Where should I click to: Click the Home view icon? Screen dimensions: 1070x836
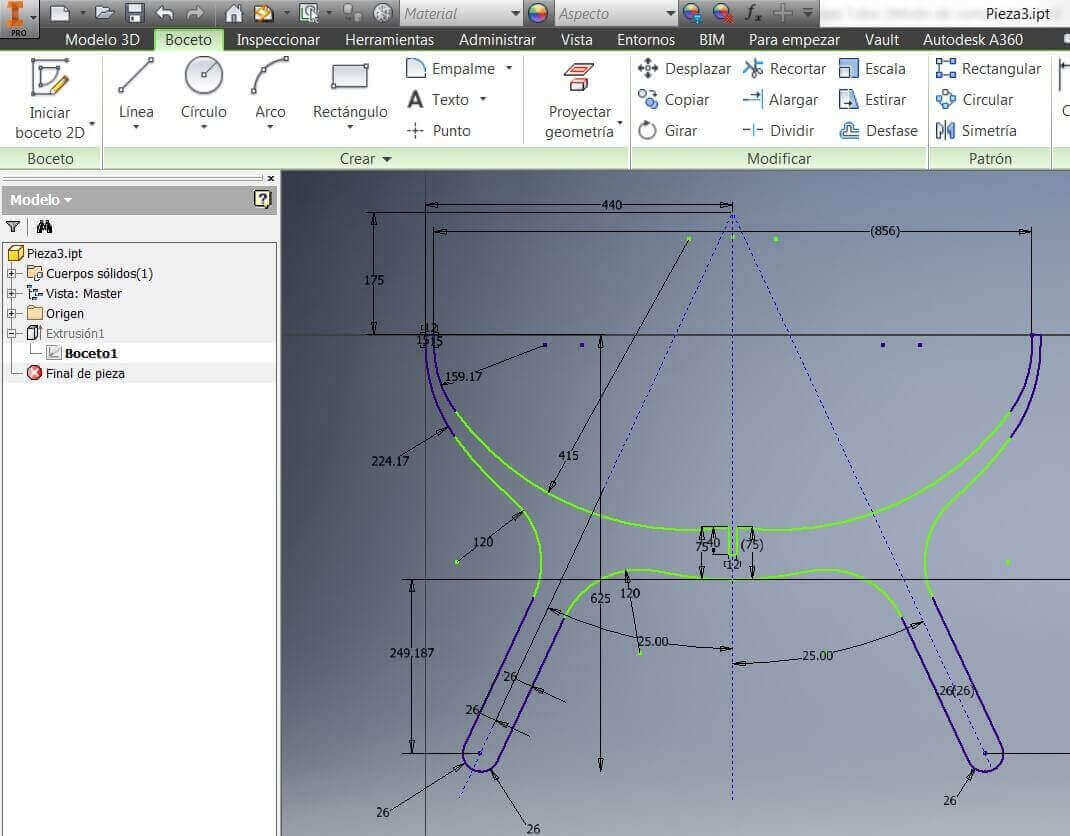pos(234,13)
